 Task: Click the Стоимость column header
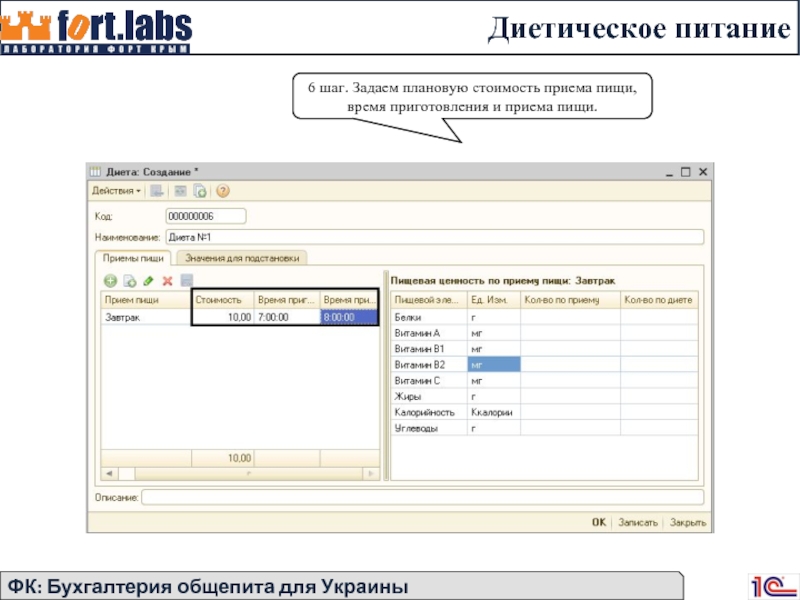[x=223, y=300]
